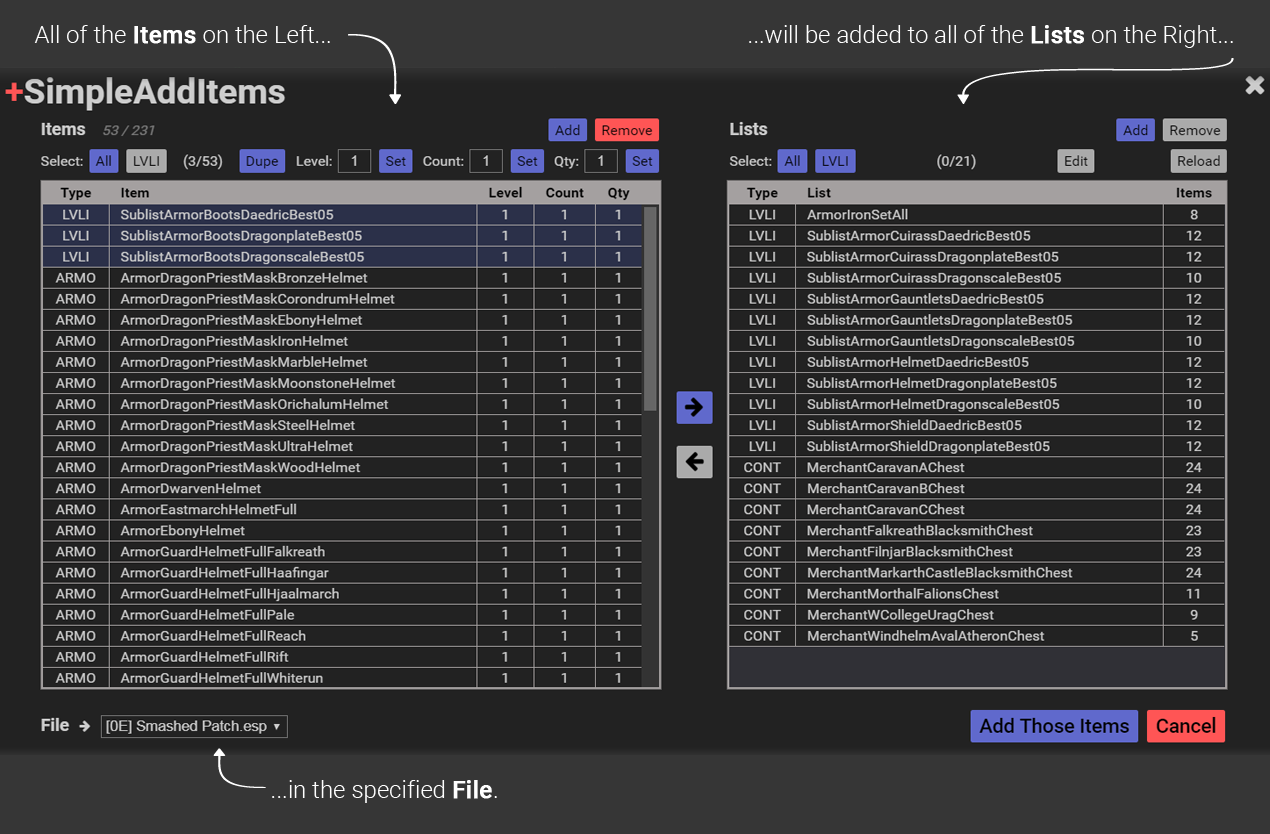Close the SimpleAddItems dialog with X
The width and height of the screenshot is (1270, 834).
click(1254, 86)
